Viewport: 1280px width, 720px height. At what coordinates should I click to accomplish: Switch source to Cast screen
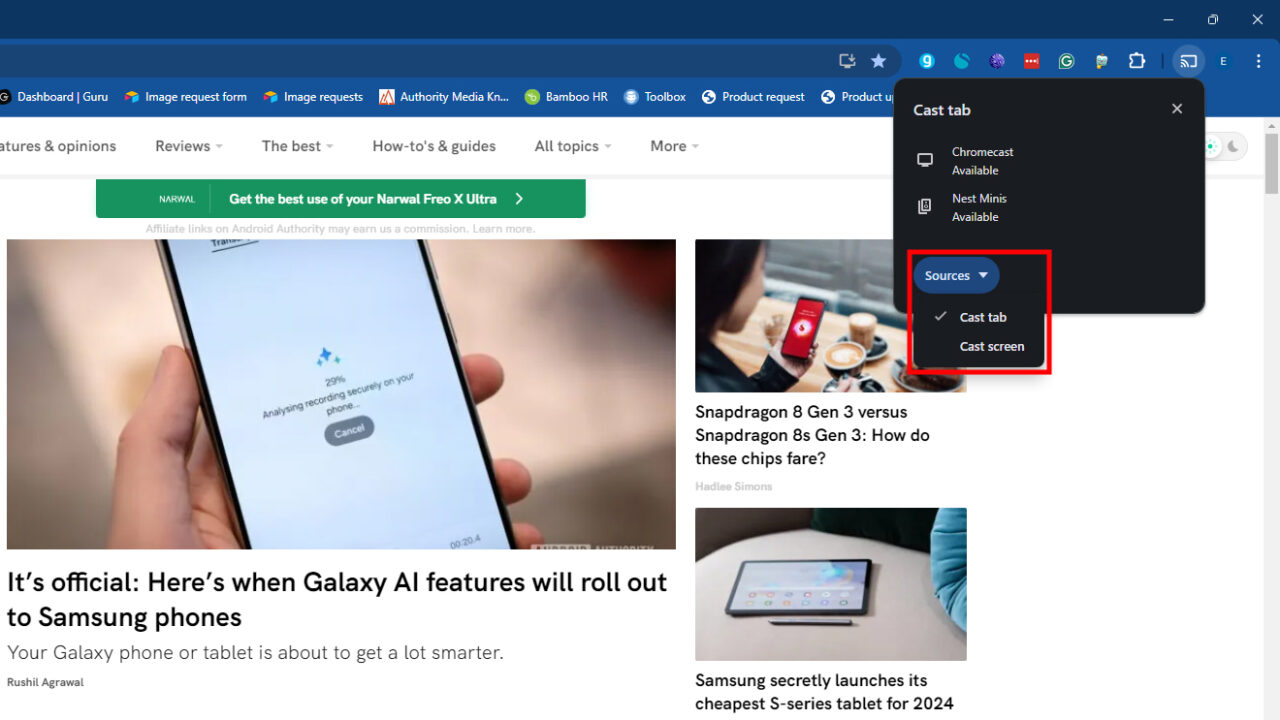click(x=991, y=346)
